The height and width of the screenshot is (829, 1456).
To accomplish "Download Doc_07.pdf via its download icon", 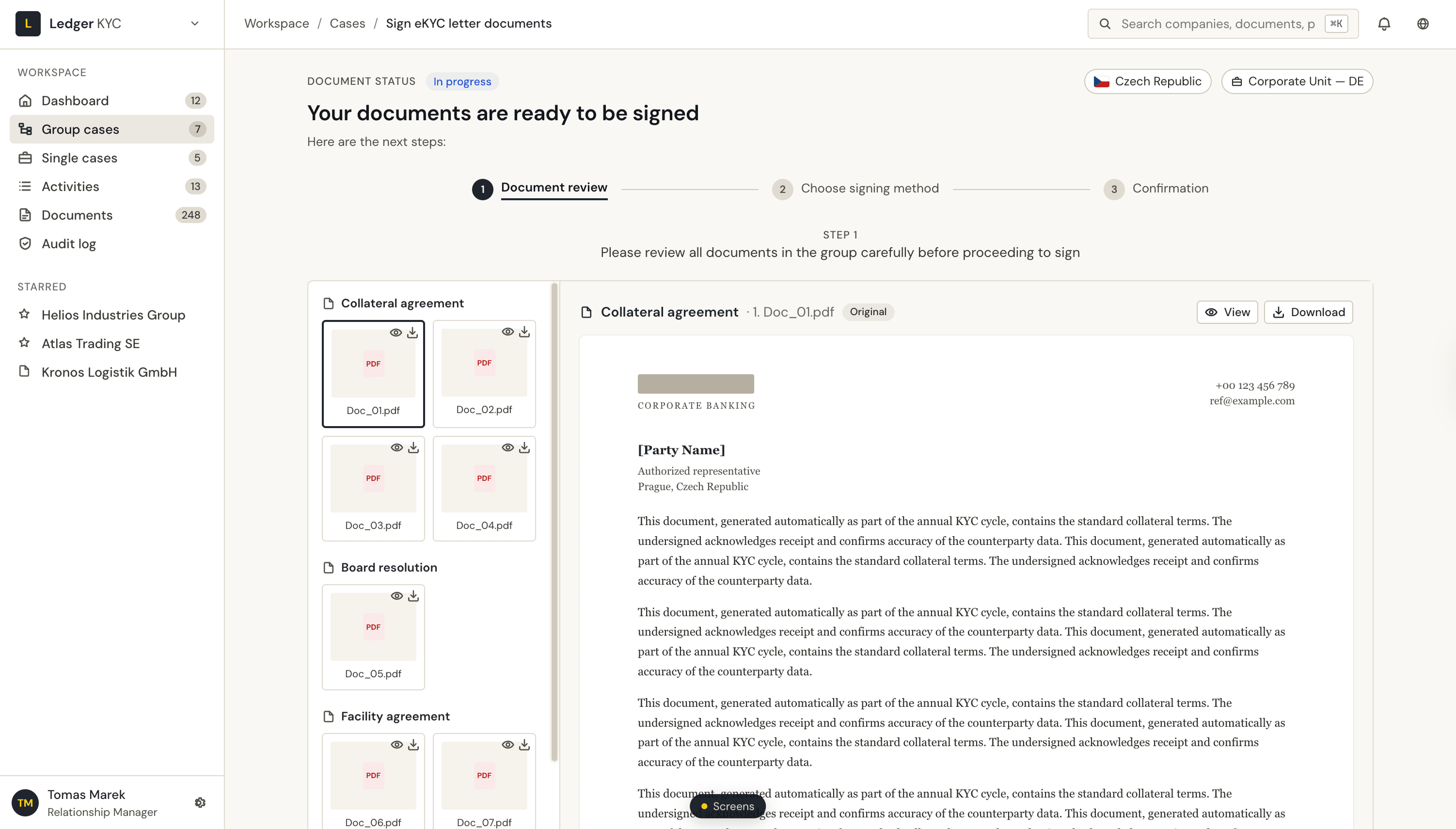I will pos(525,744).
